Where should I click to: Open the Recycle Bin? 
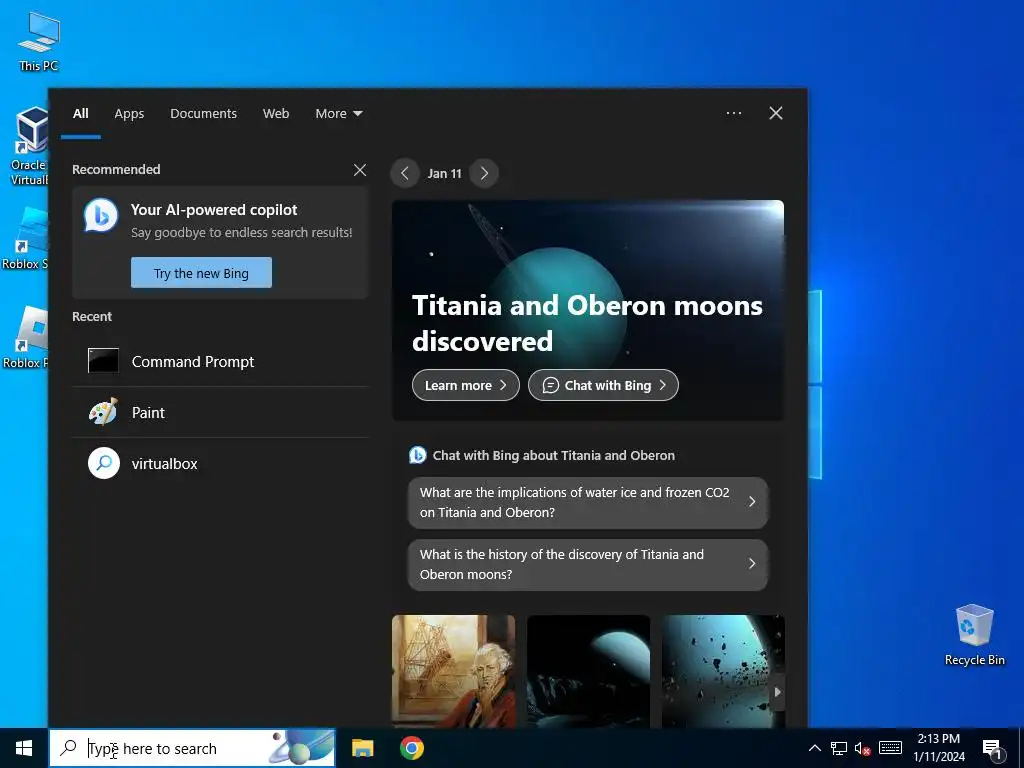point(974,635)
